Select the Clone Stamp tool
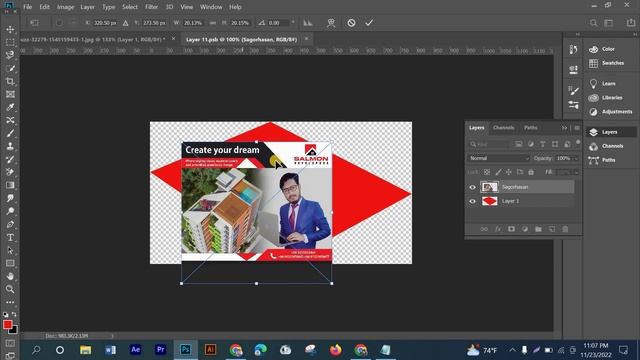The image size is (640, 360). (10, 146)
